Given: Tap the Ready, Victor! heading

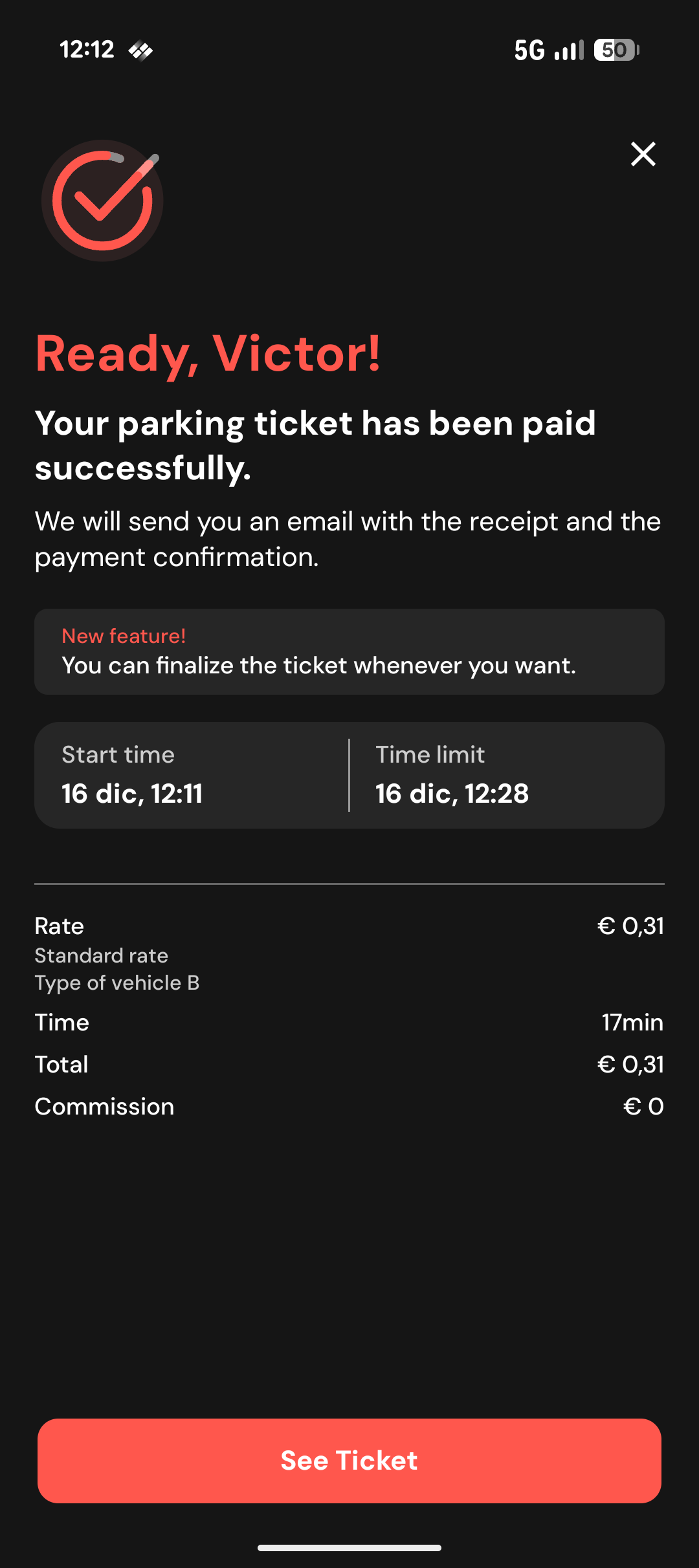Looking at the screenshot, I should click(x=208, y=354).
